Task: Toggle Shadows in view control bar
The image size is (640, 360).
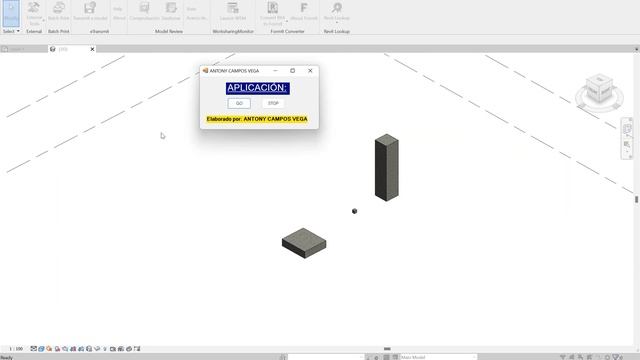Action: 57,349
